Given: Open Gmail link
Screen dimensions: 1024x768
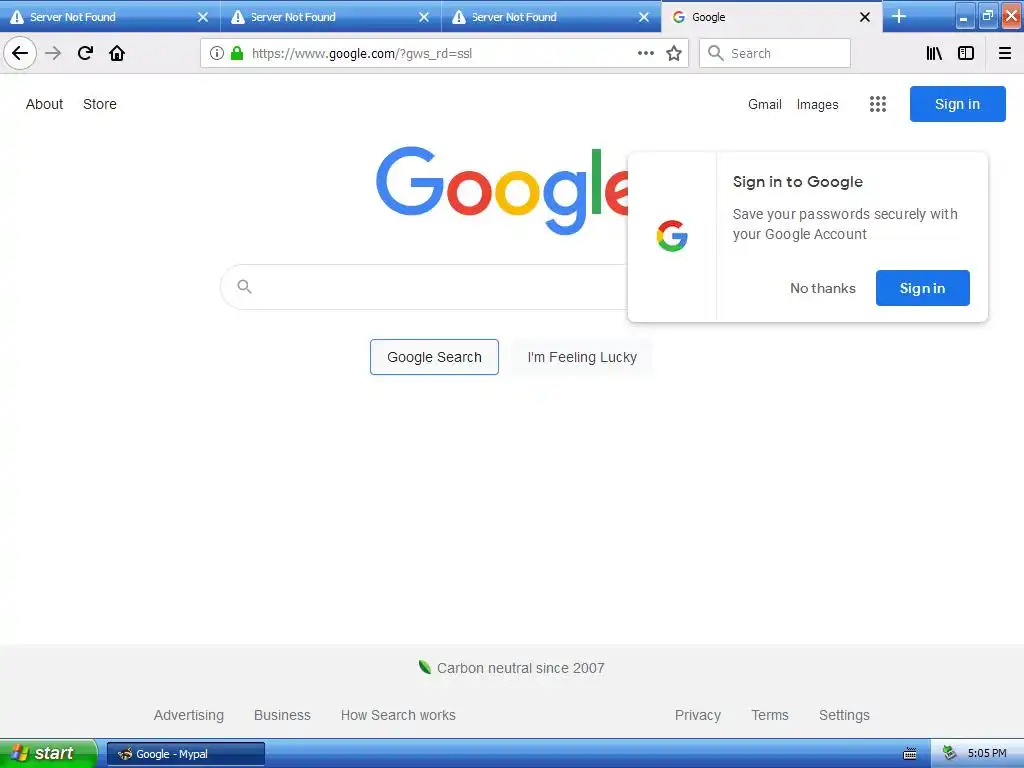Looking at the screenshot, I should [x=765, y=104].
